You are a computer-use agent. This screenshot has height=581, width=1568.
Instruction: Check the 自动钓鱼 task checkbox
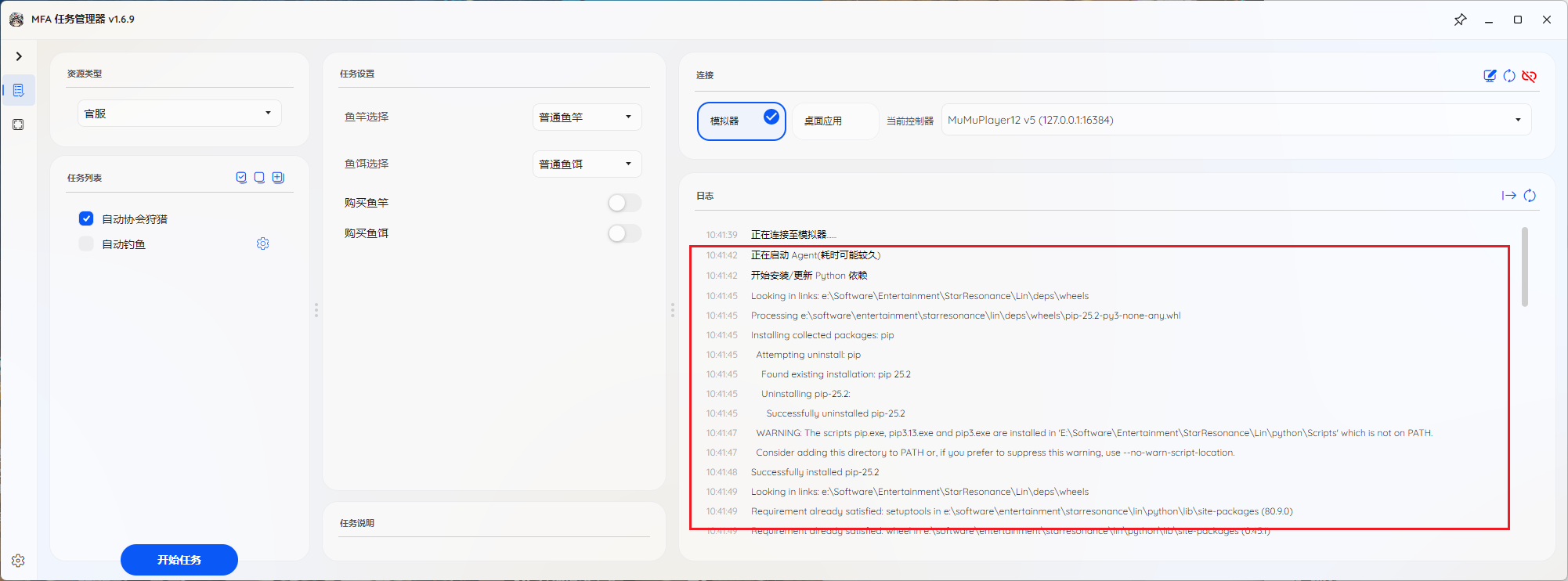(x=86, y=244)
